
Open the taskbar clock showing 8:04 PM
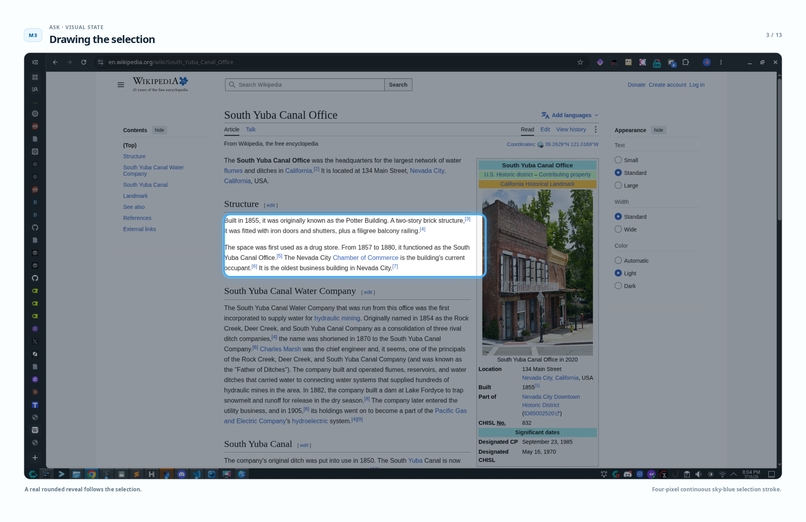[751, 474]
